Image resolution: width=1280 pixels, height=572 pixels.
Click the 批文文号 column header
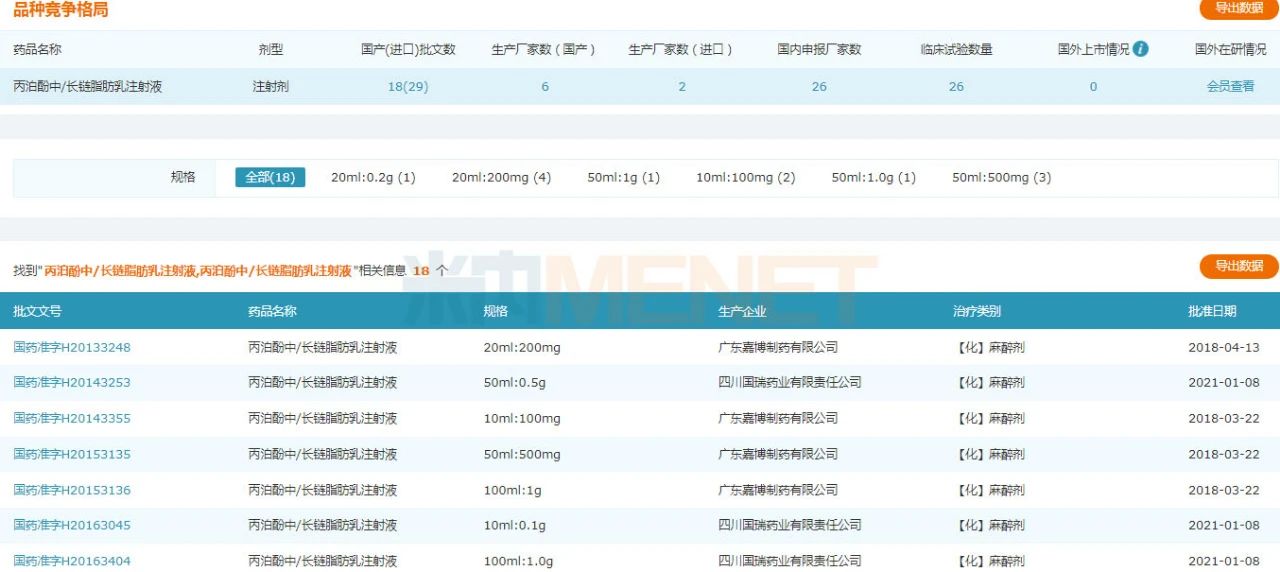(37, 311)
